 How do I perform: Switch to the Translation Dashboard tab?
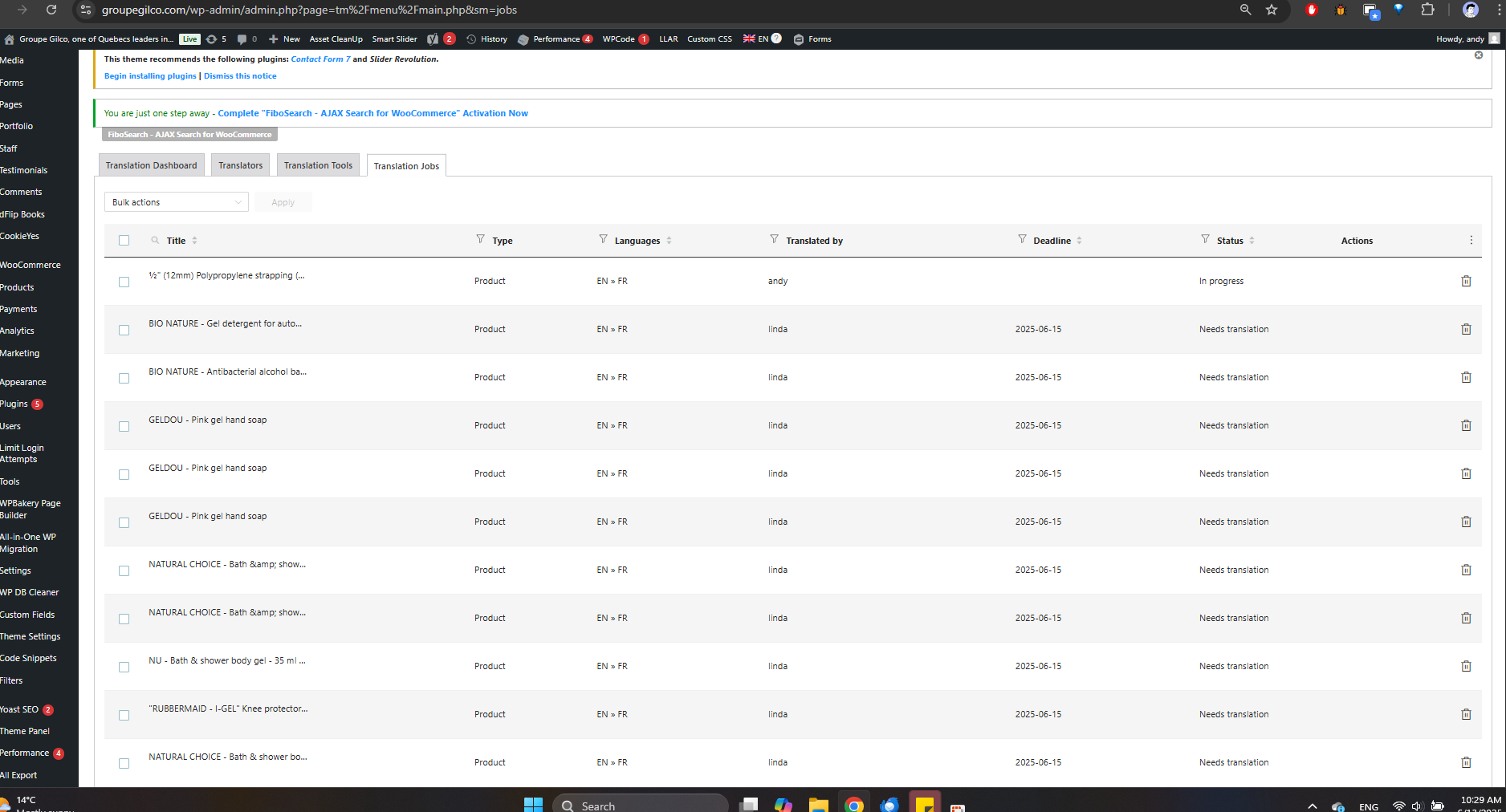pos(151,165)
